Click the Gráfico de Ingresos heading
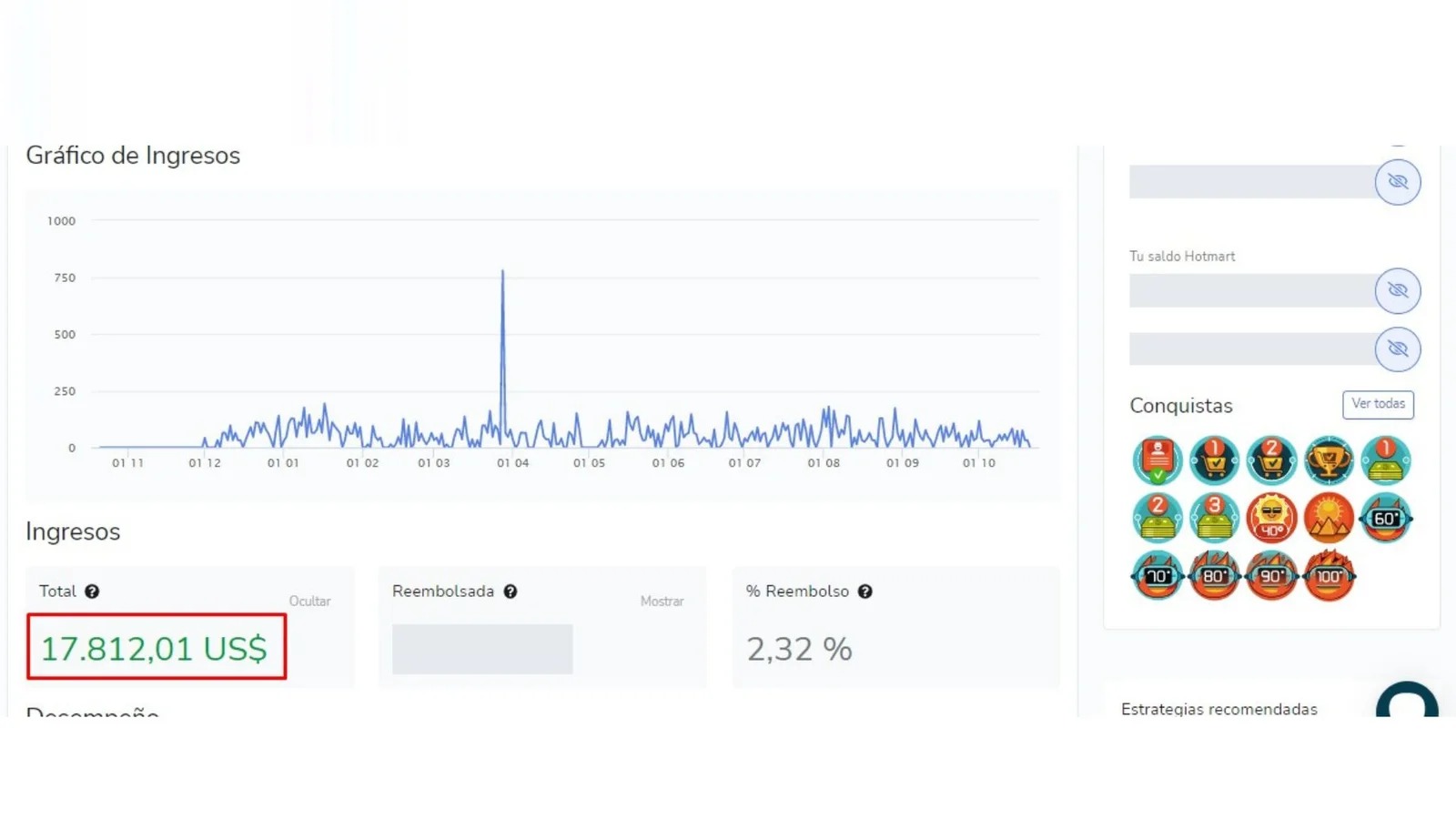1456x819 pixels. pos(133,156)
